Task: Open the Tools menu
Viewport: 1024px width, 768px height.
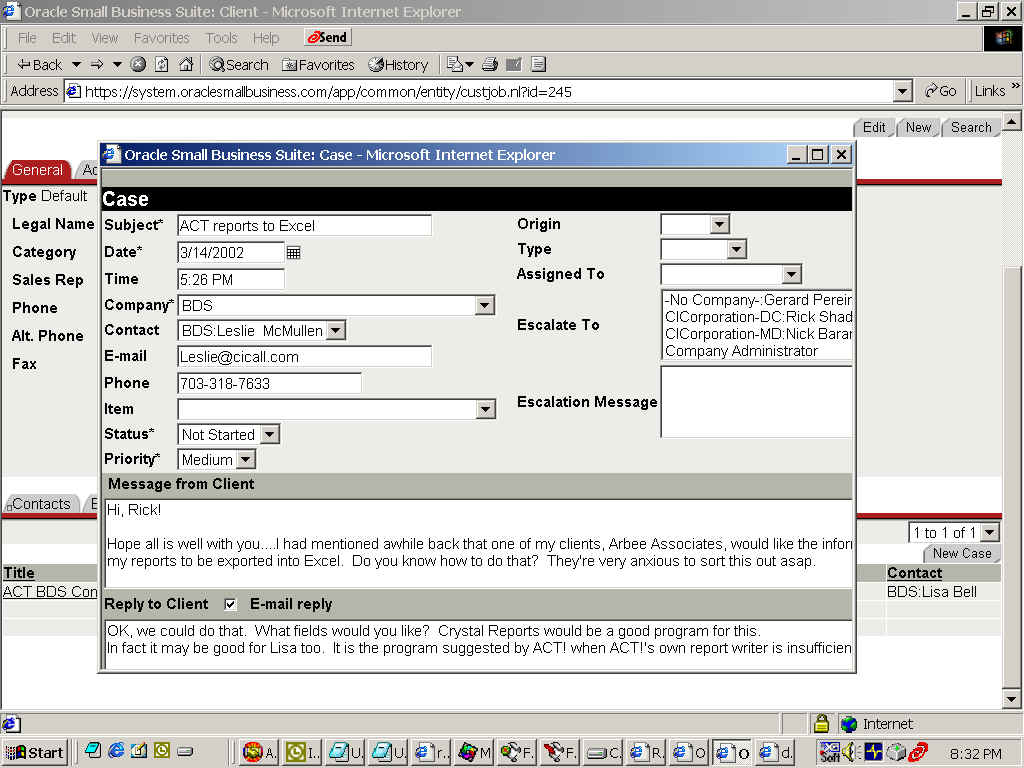Action: click(221, 38)
